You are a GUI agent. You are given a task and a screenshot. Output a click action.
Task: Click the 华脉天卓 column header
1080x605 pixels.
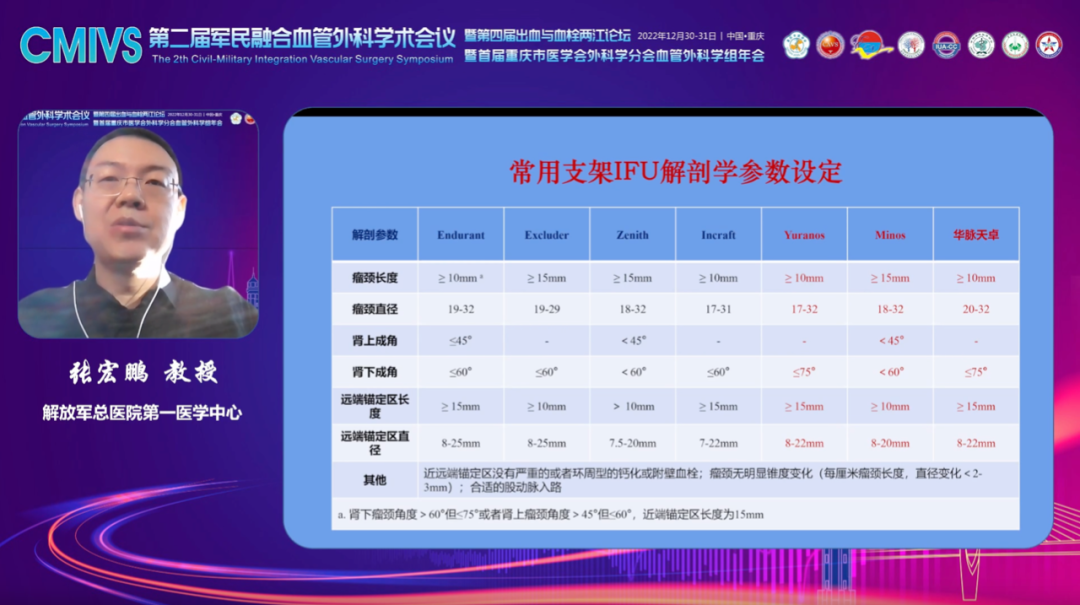[x=976, y=234]
